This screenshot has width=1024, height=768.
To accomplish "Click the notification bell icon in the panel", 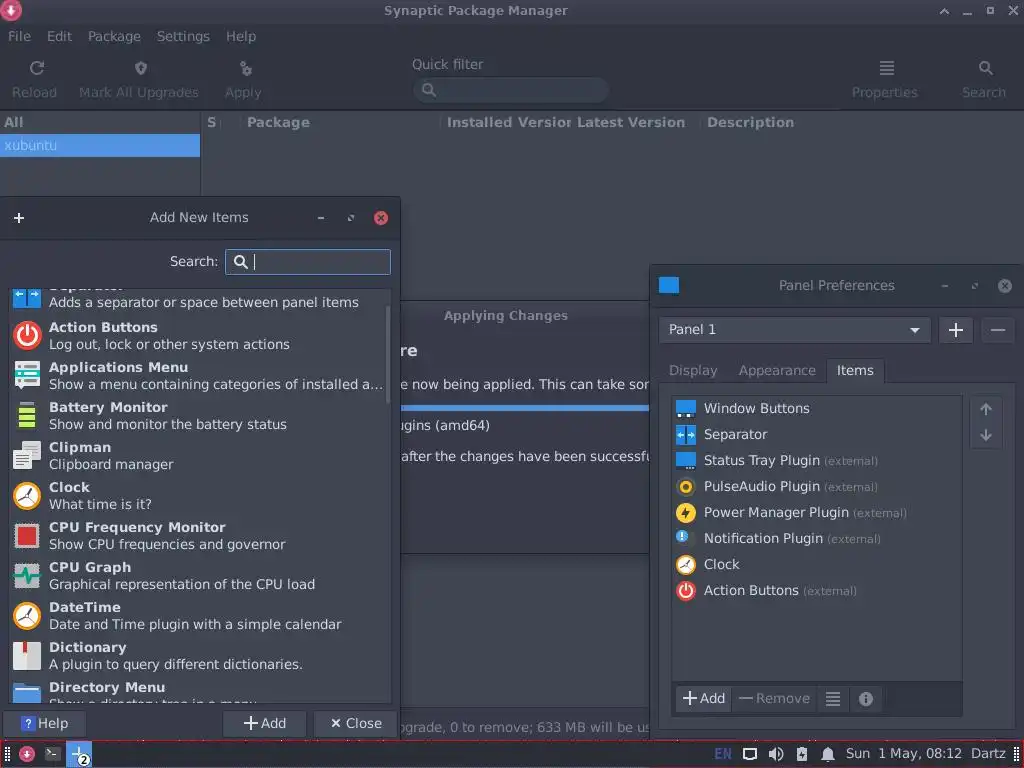I will [x=827, y=754].
